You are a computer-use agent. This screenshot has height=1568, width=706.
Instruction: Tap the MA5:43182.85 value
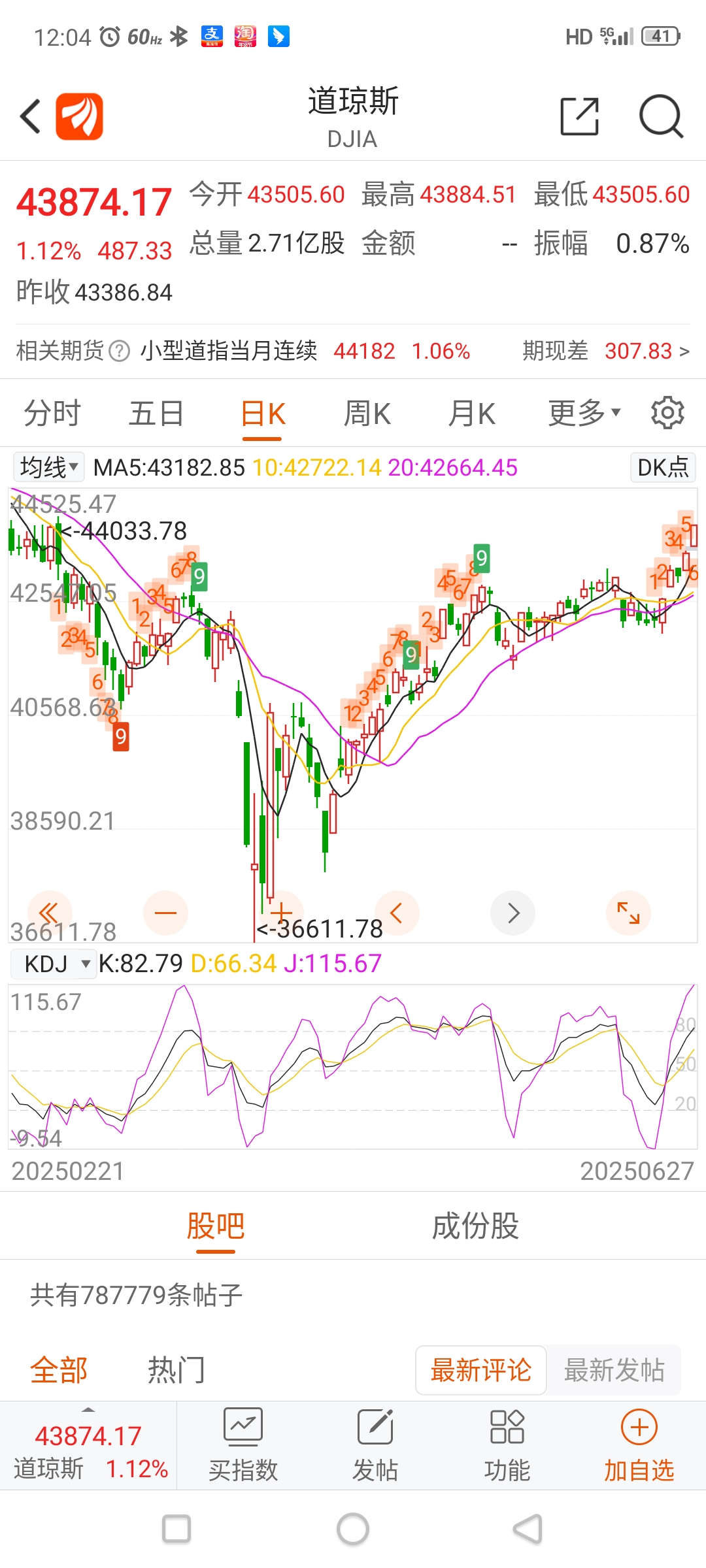click(169, 468)
